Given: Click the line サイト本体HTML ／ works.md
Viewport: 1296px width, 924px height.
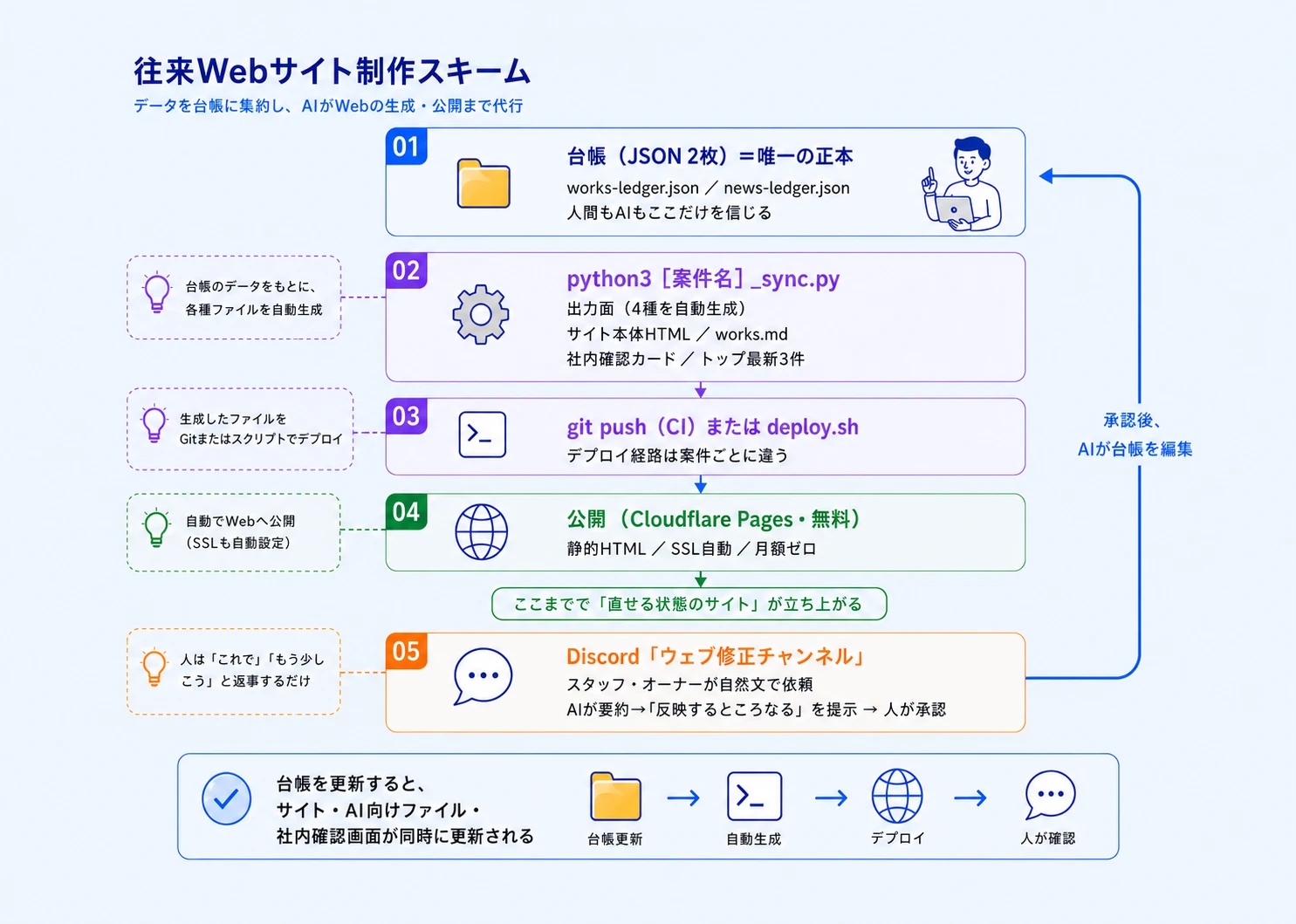Looking at the screenshot, I should point(677,333).
